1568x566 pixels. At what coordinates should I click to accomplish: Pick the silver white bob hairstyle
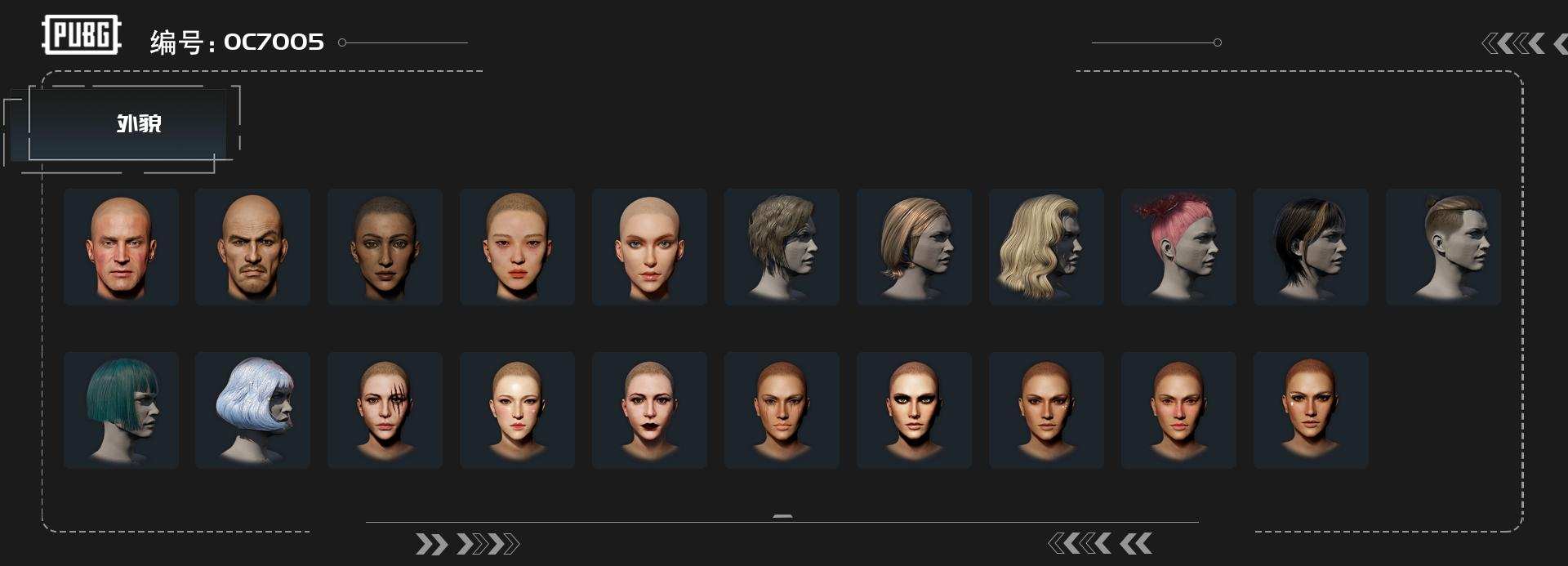coord(252,410)
